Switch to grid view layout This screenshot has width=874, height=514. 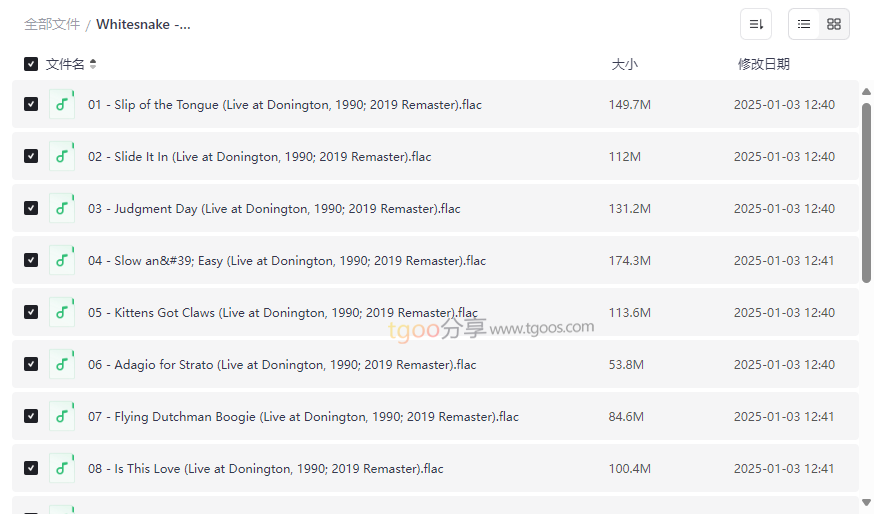click(834, 24)
